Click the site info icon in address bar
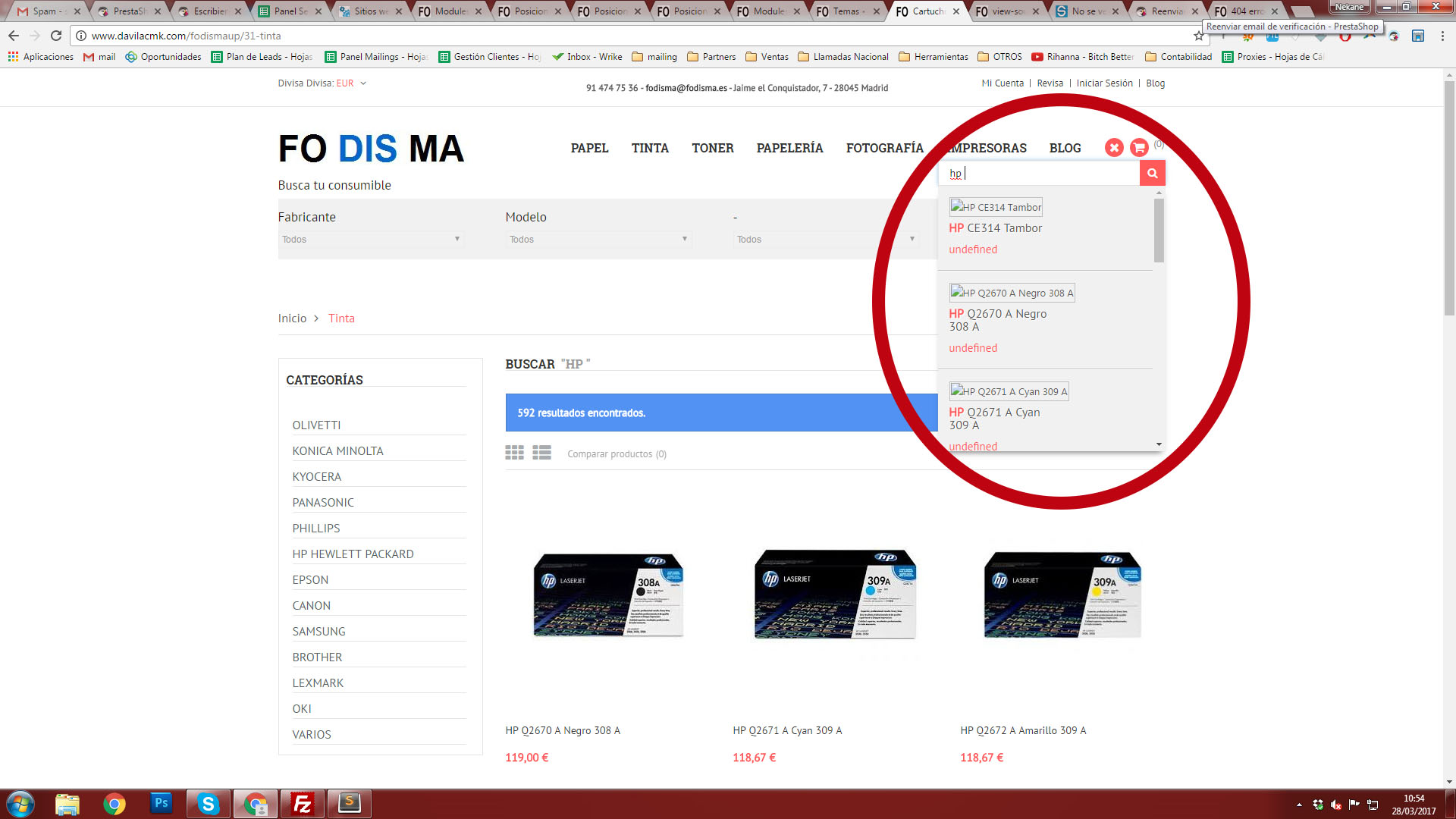 coord(81,36)
